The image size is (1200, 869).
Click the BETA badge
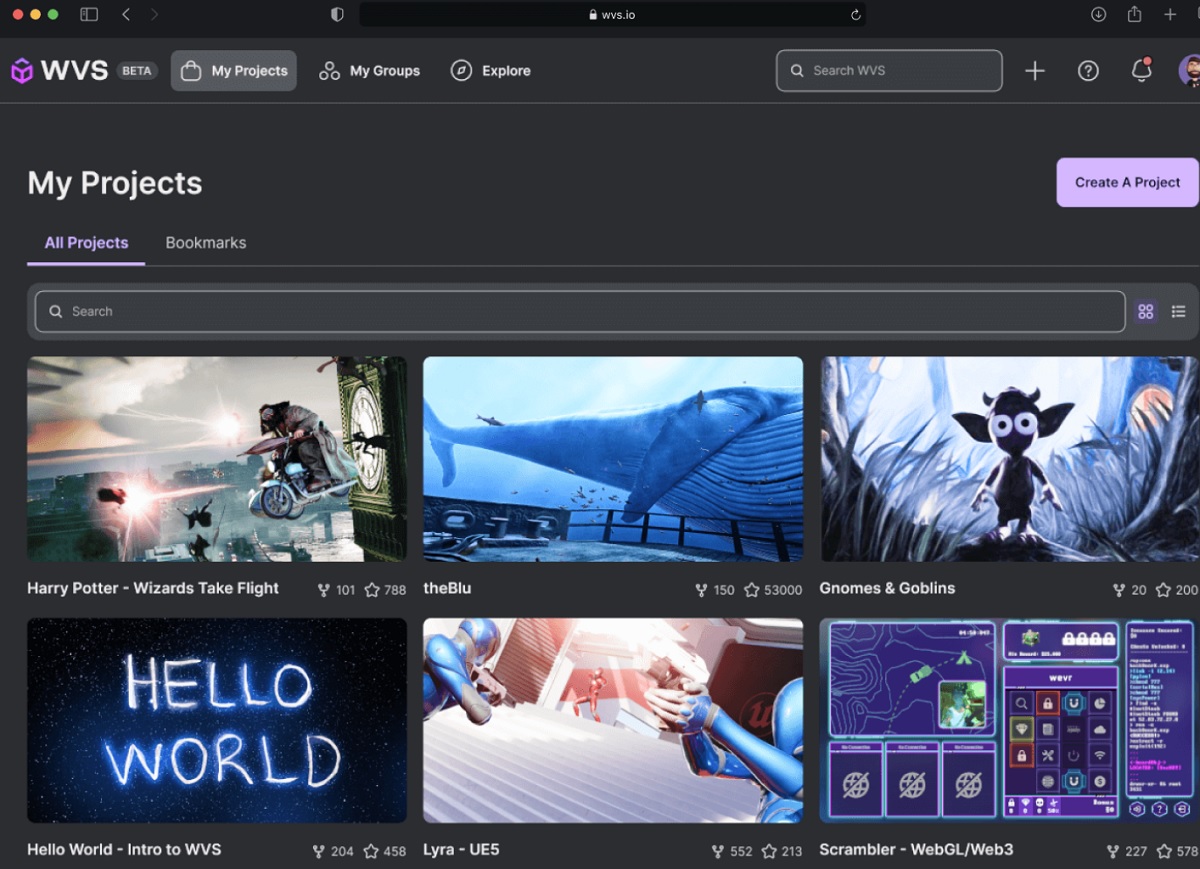(x=137, y=71)
